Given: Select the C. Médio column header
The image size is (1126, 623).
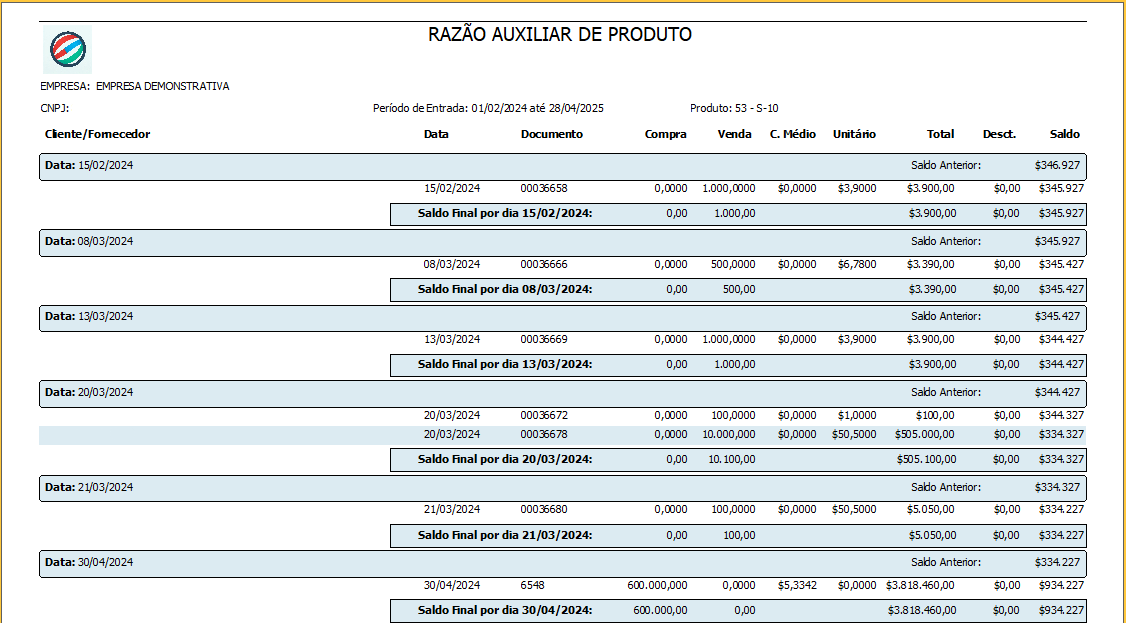Looking at the screenshot, I should 792,134.
